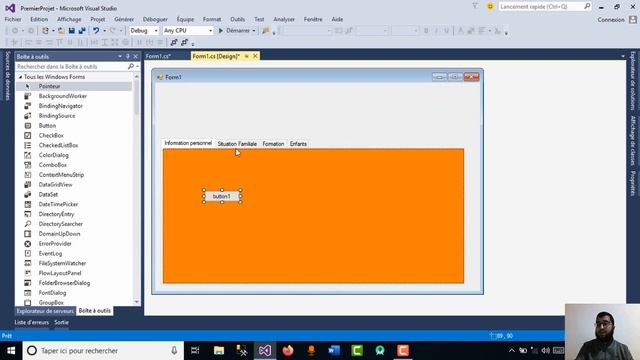The height and width of the screenshot is (360, 640).
Task: Open Firefox from the taskbar
Action: 288,351
